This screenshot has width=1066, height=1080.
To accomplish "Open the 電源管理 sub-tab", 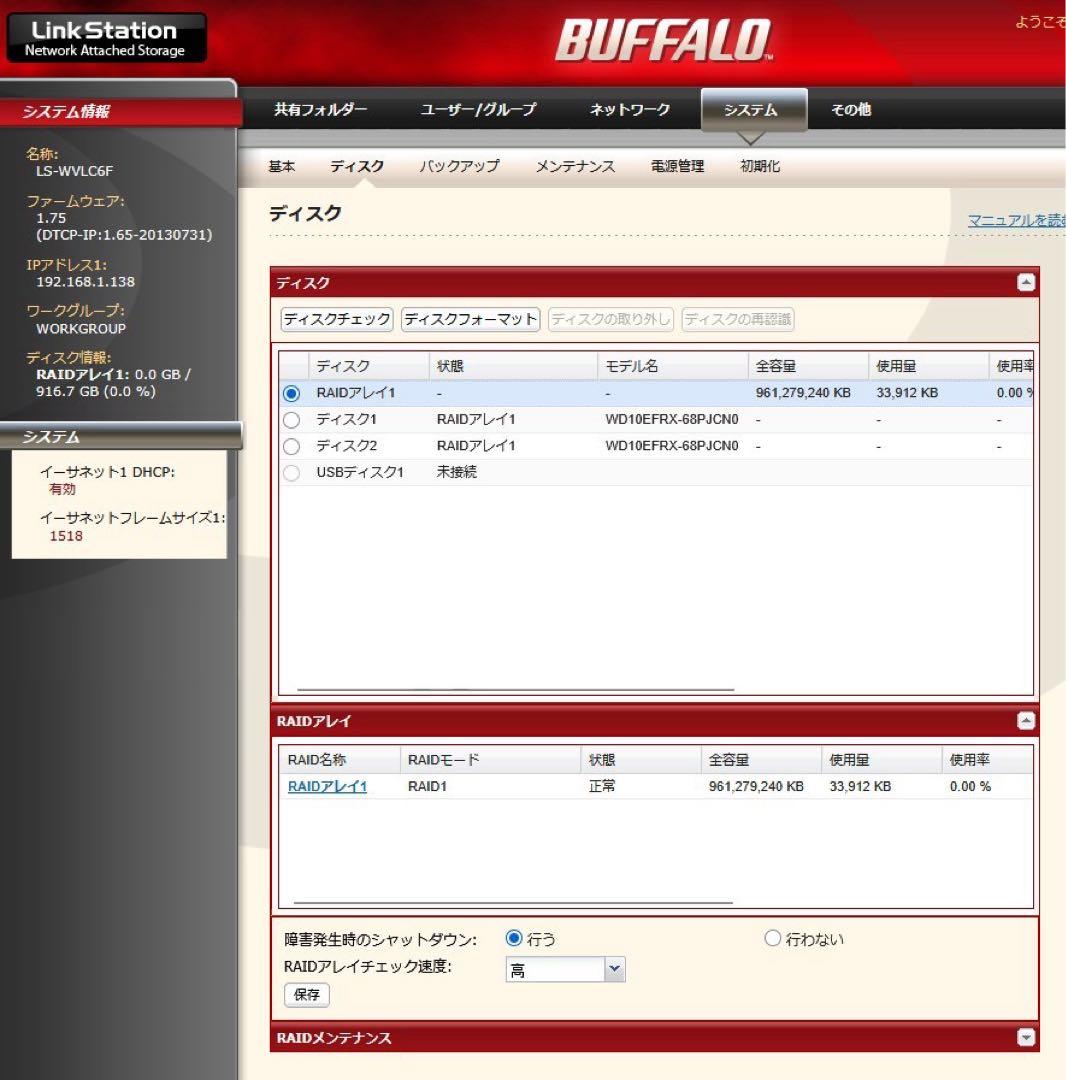I will (x=679, y=166).
